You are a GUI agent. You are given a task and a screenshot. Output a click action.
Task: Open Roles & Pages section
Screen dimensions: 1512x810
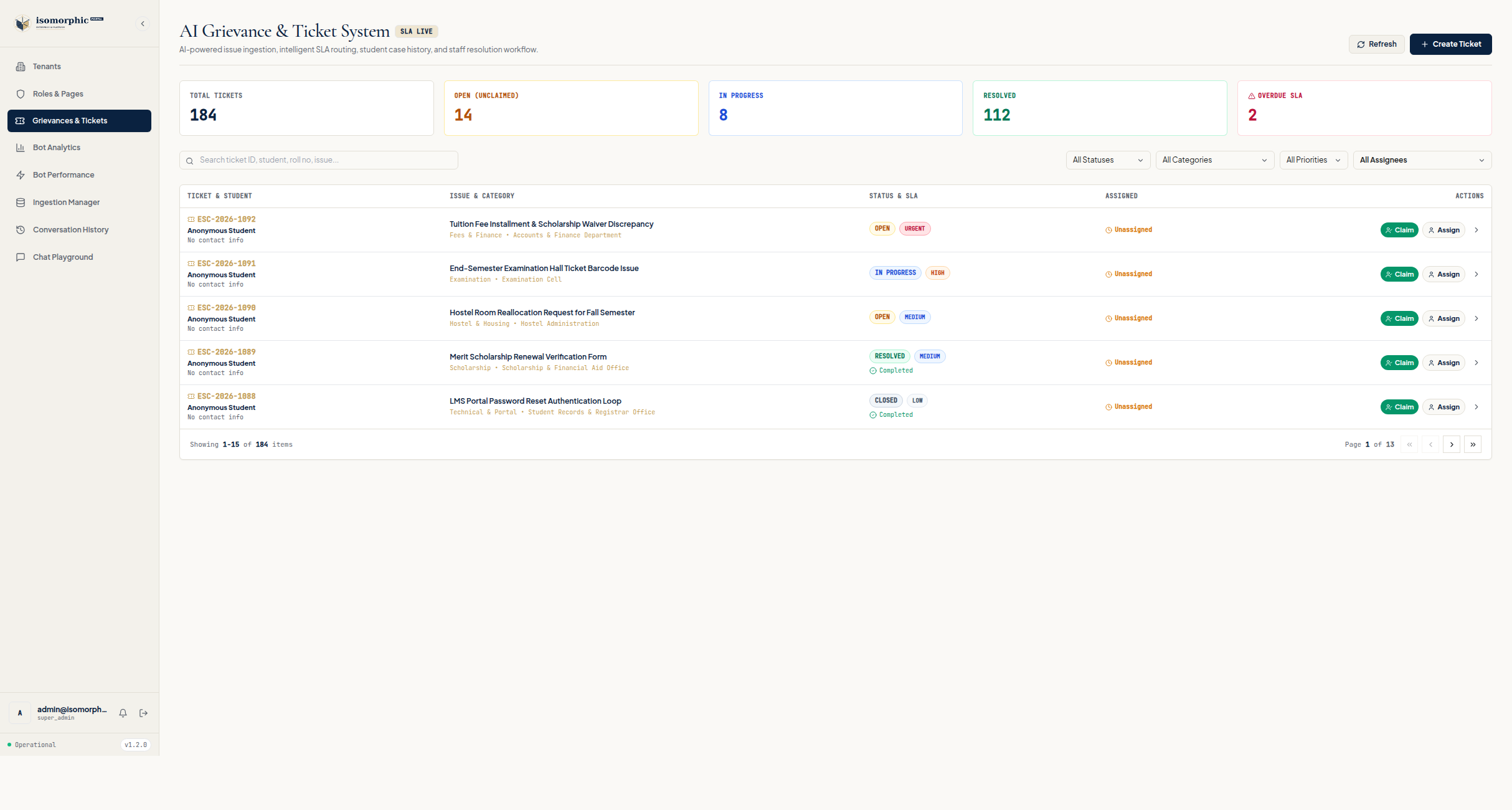click(79, 94)
